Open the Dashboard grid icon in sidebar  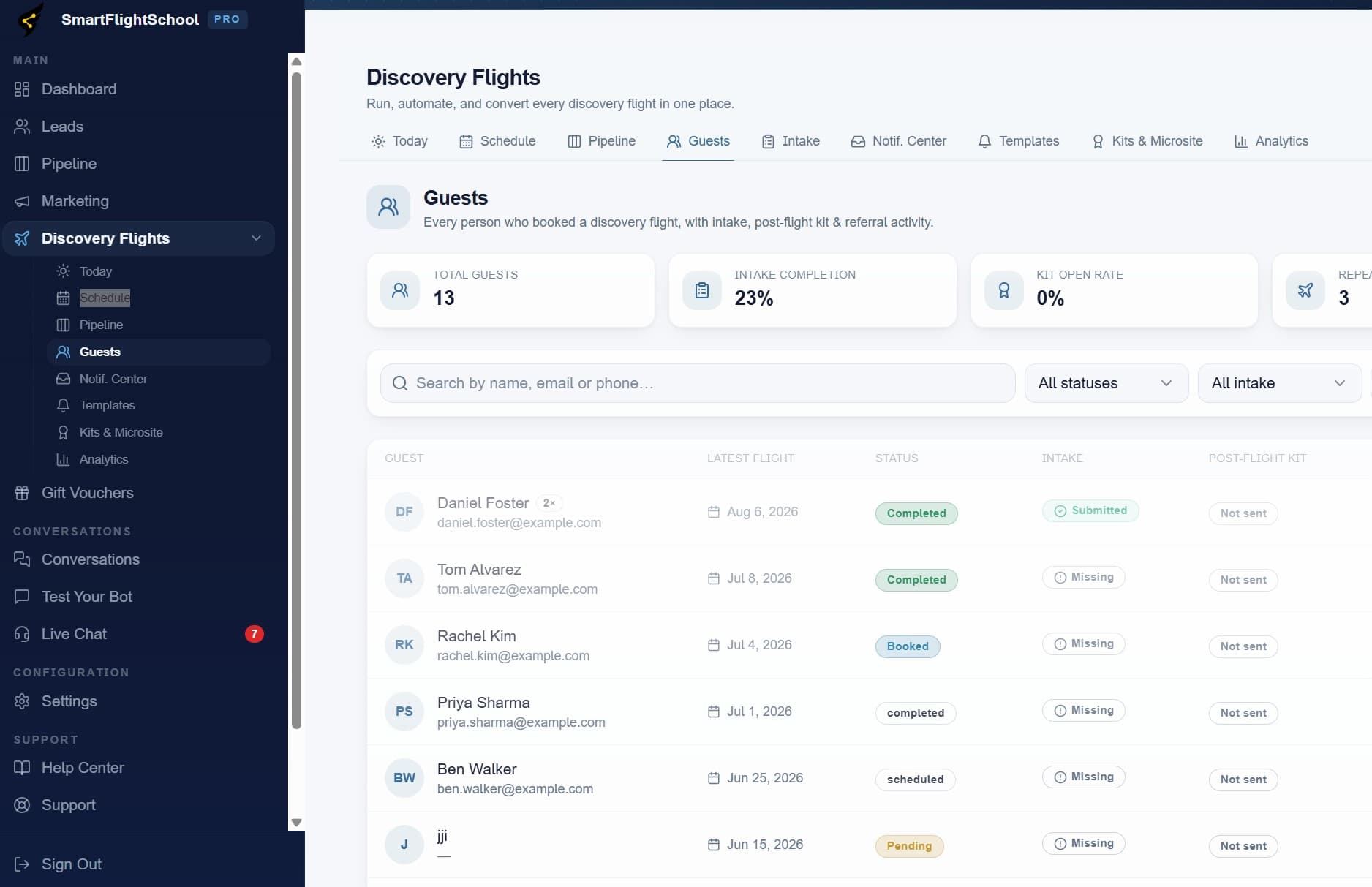coord(22,89)
